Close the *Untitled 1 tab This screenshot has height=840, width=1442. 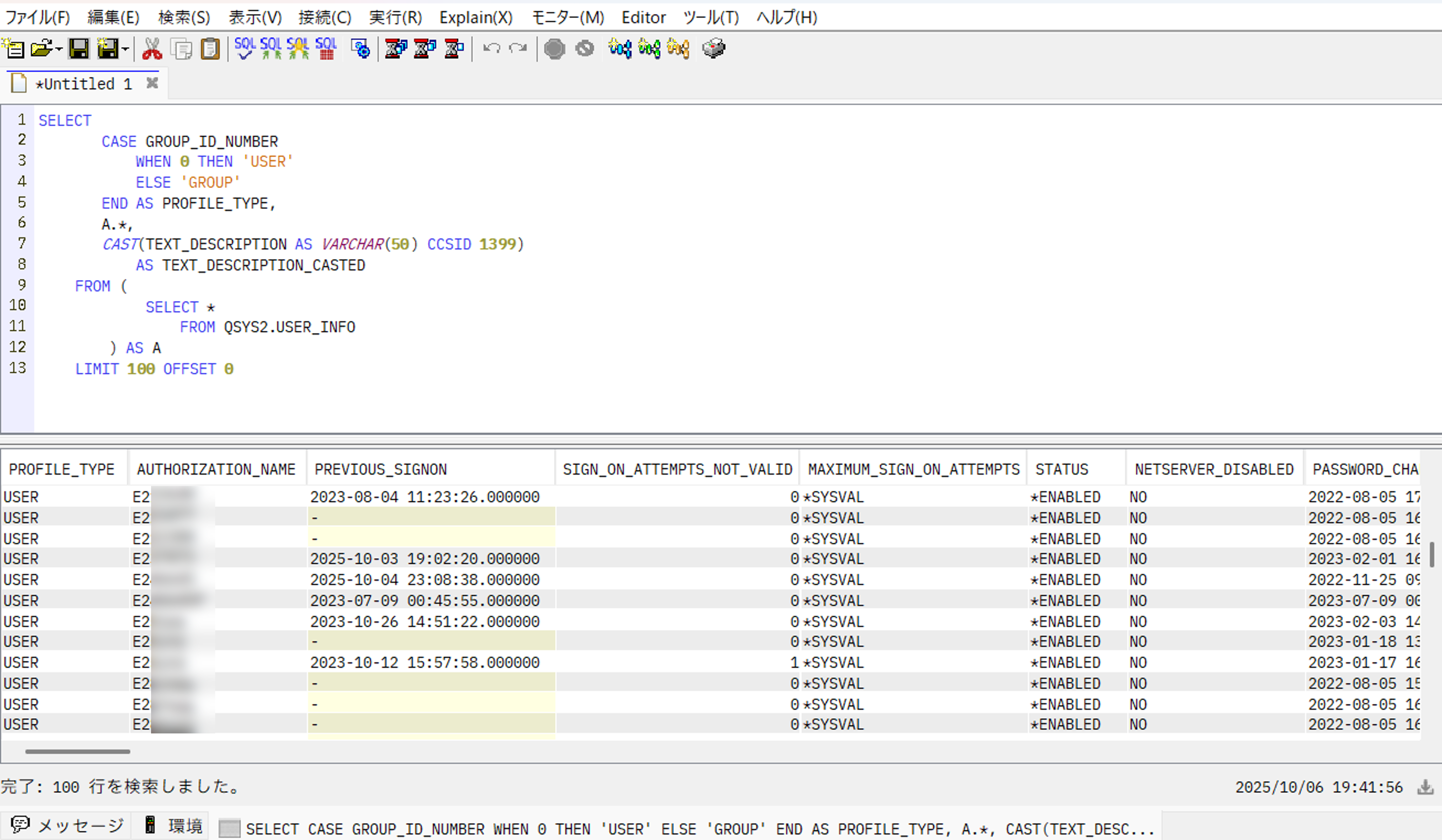pos(152,83)
